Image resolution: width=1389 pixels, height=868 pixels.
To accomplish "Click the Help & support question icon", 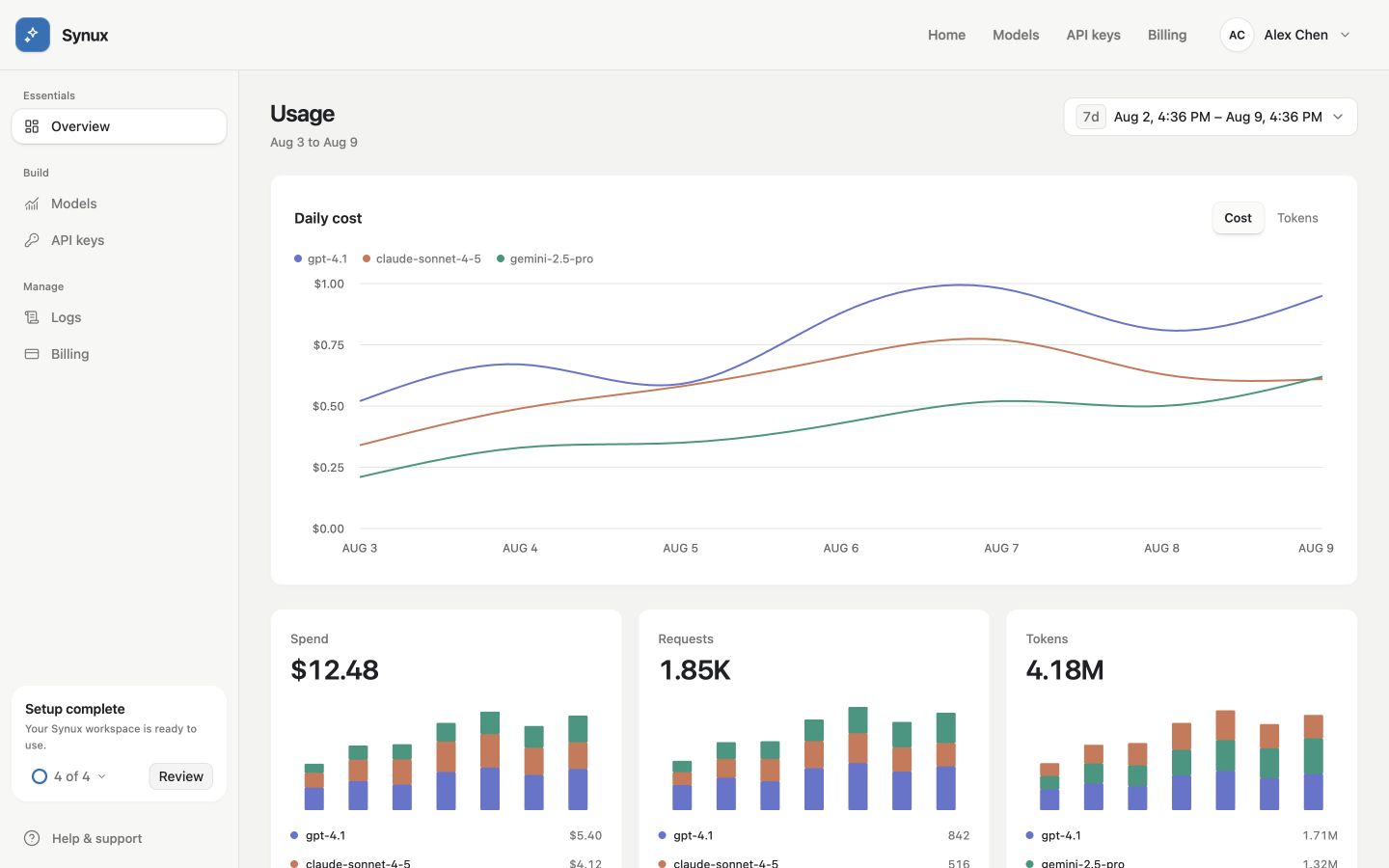I will [x=32, y=838].
